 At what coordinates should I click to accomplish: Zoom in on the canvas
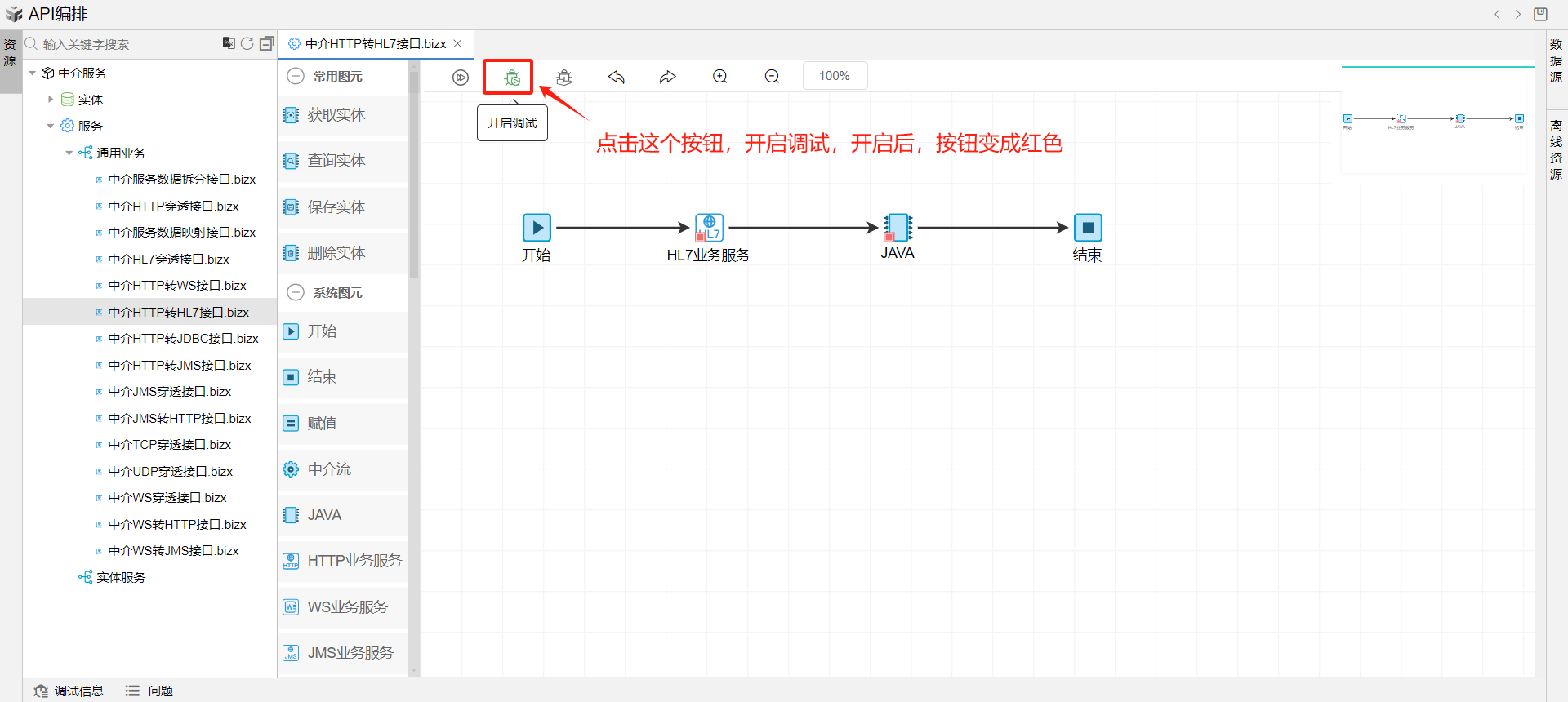point(720,77)
